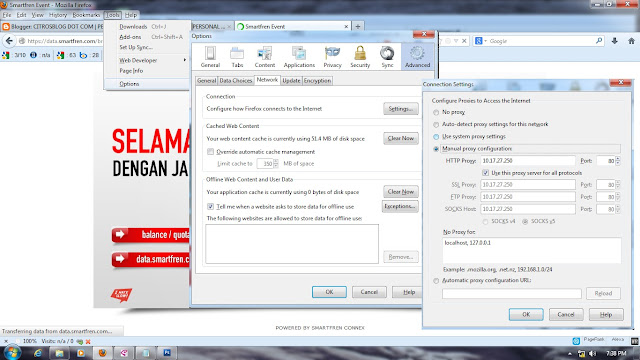The height and width of the screenshot is (360, 640).
Task: Adjust the Limit cache to spinner
Action: pyautogui.click(x=276, y=164)
